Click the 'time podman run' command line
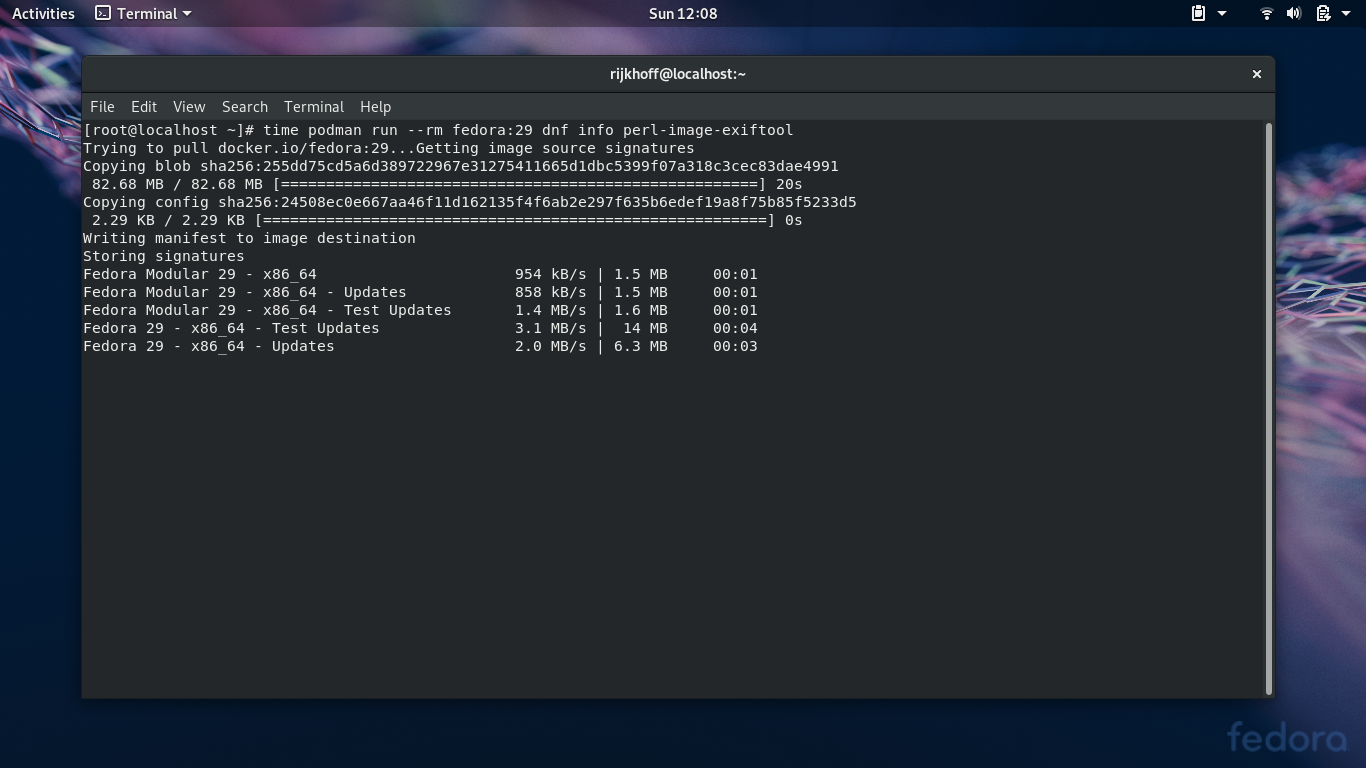Viewport: 1366px width, 768px height. 438,130
